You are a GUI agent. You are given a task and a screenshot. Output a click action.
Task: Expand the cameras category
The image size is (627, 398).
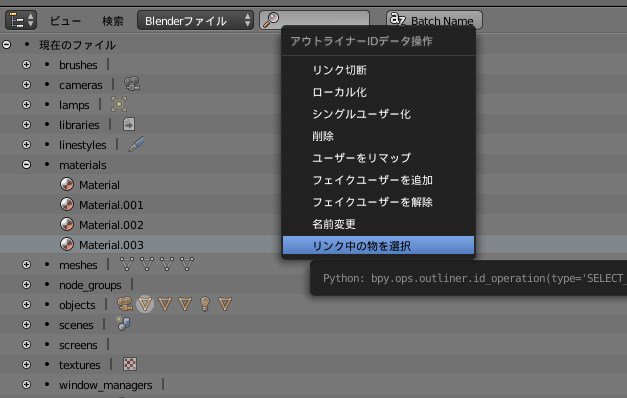coord(26,84)
